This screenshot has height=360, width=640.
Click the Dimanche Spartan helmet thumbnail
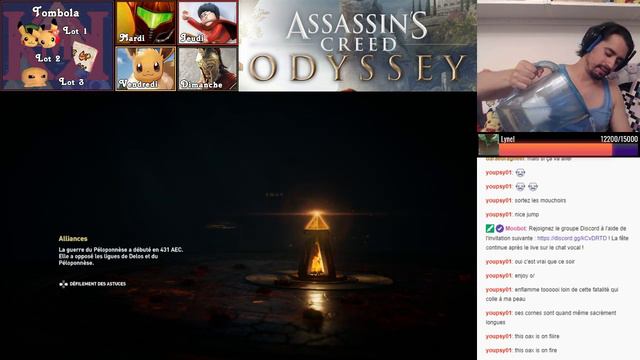(208, 68)
